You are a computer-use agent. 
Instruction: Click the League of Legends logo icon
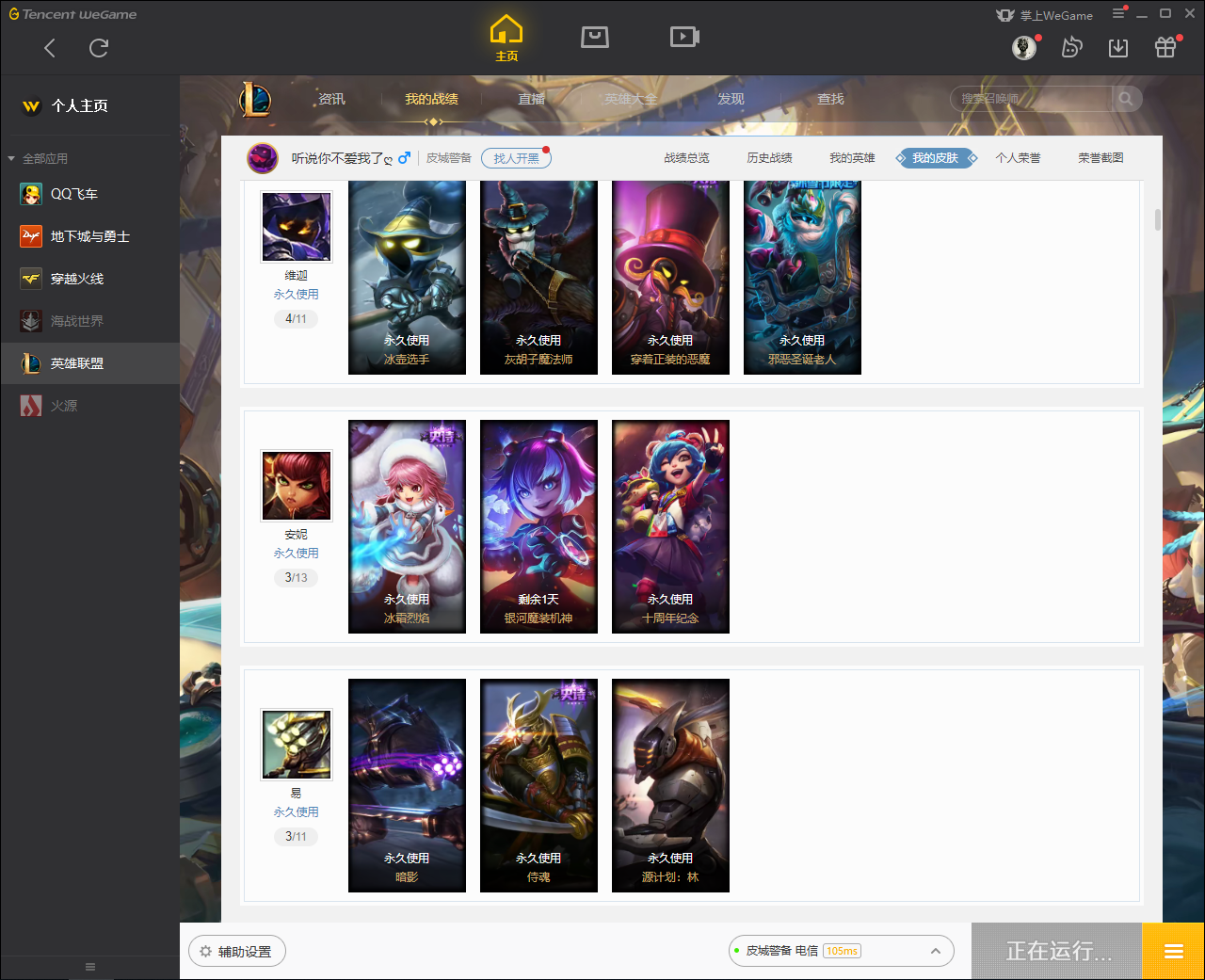pyautogui.click(x=255, y=99)
